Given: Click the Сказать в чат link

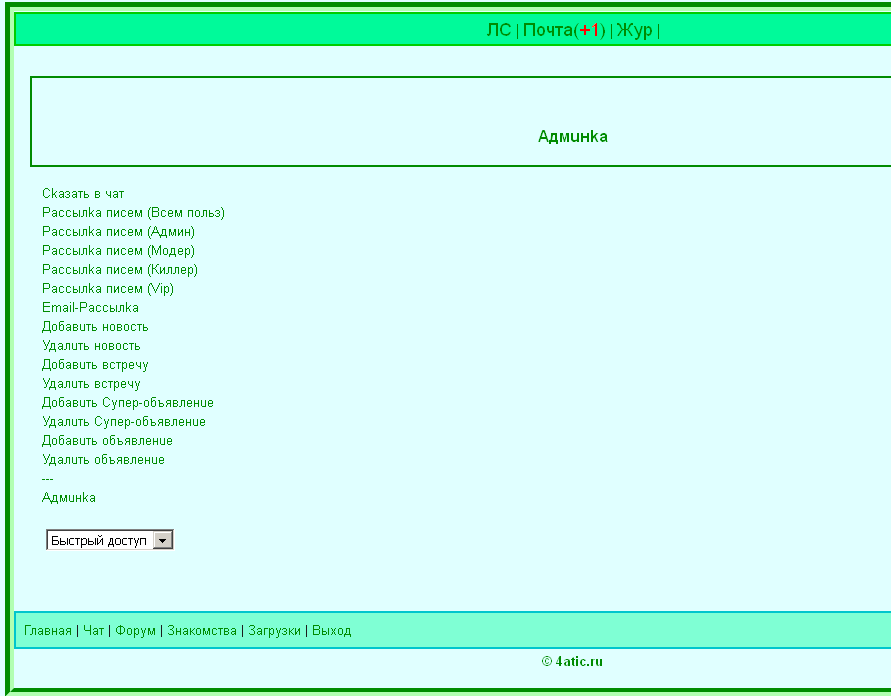Looking at the screenshot, I should [x=83, y=194].
